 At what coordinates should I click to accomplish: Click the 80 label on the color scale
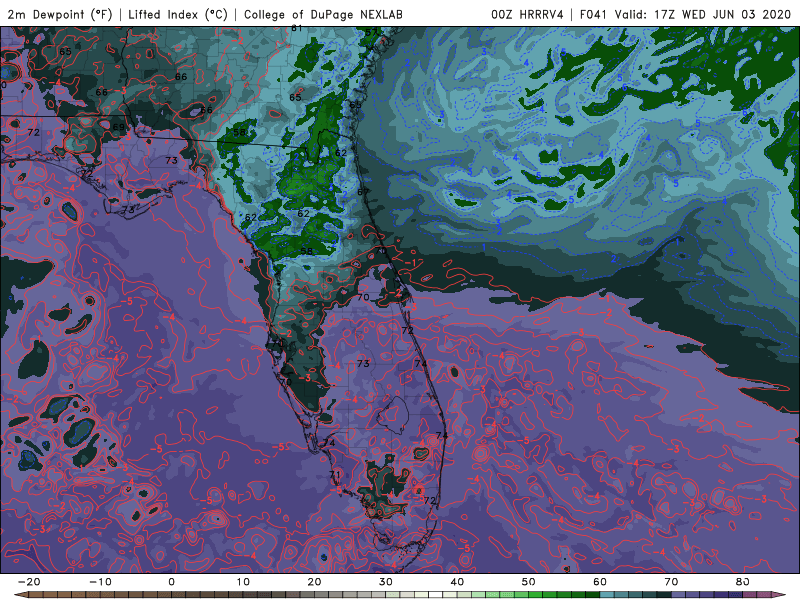click(x=743, y=582)
